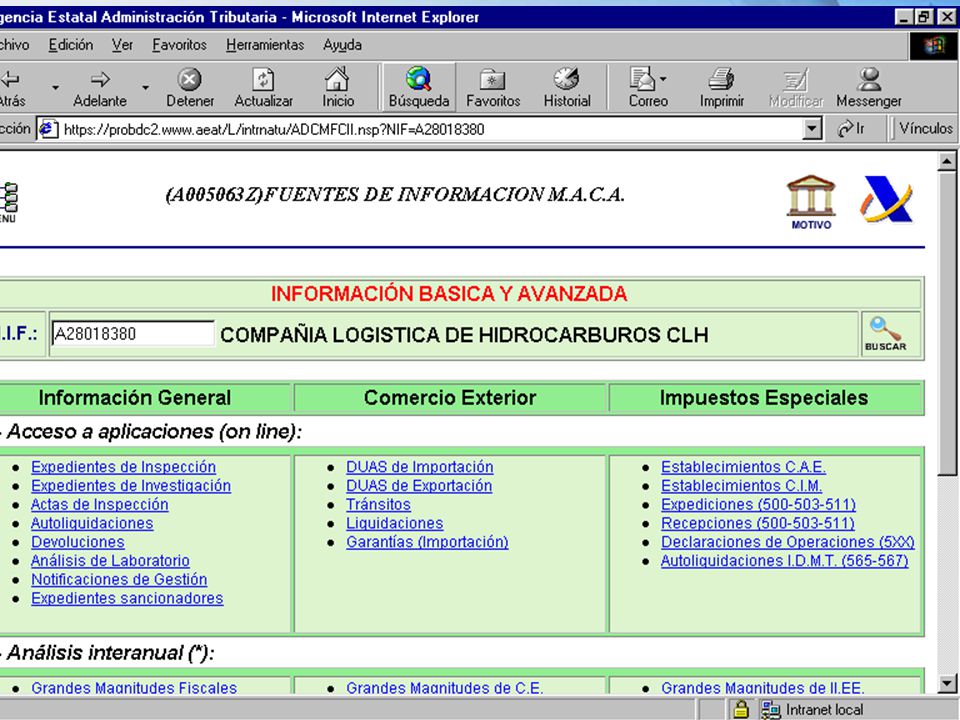Select the Información General header
960x720 pixels.
(x=135, y=398)
